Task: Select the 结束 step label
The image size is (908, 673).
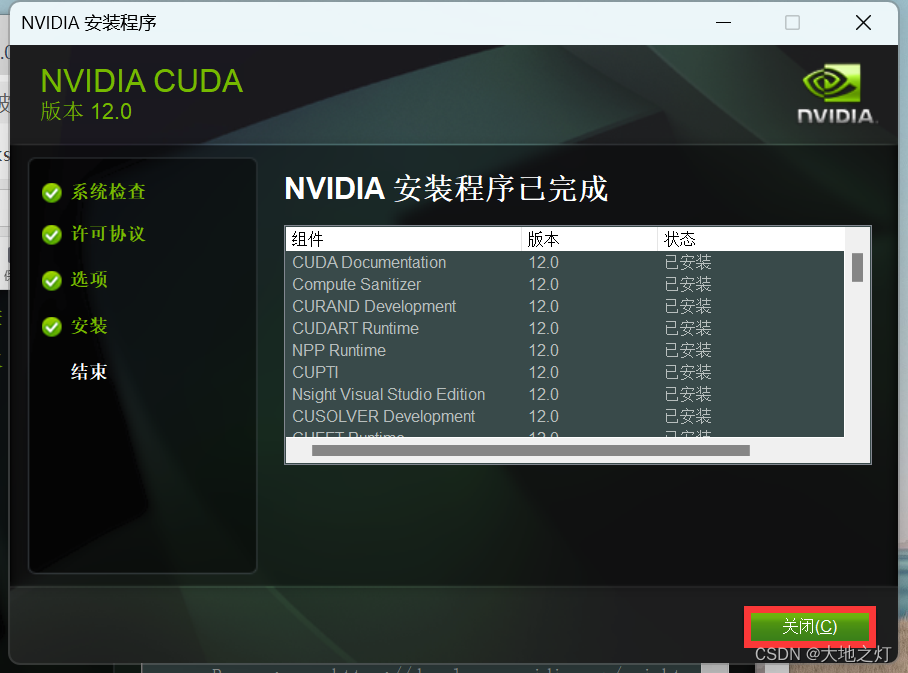Action: pos(89,372)
